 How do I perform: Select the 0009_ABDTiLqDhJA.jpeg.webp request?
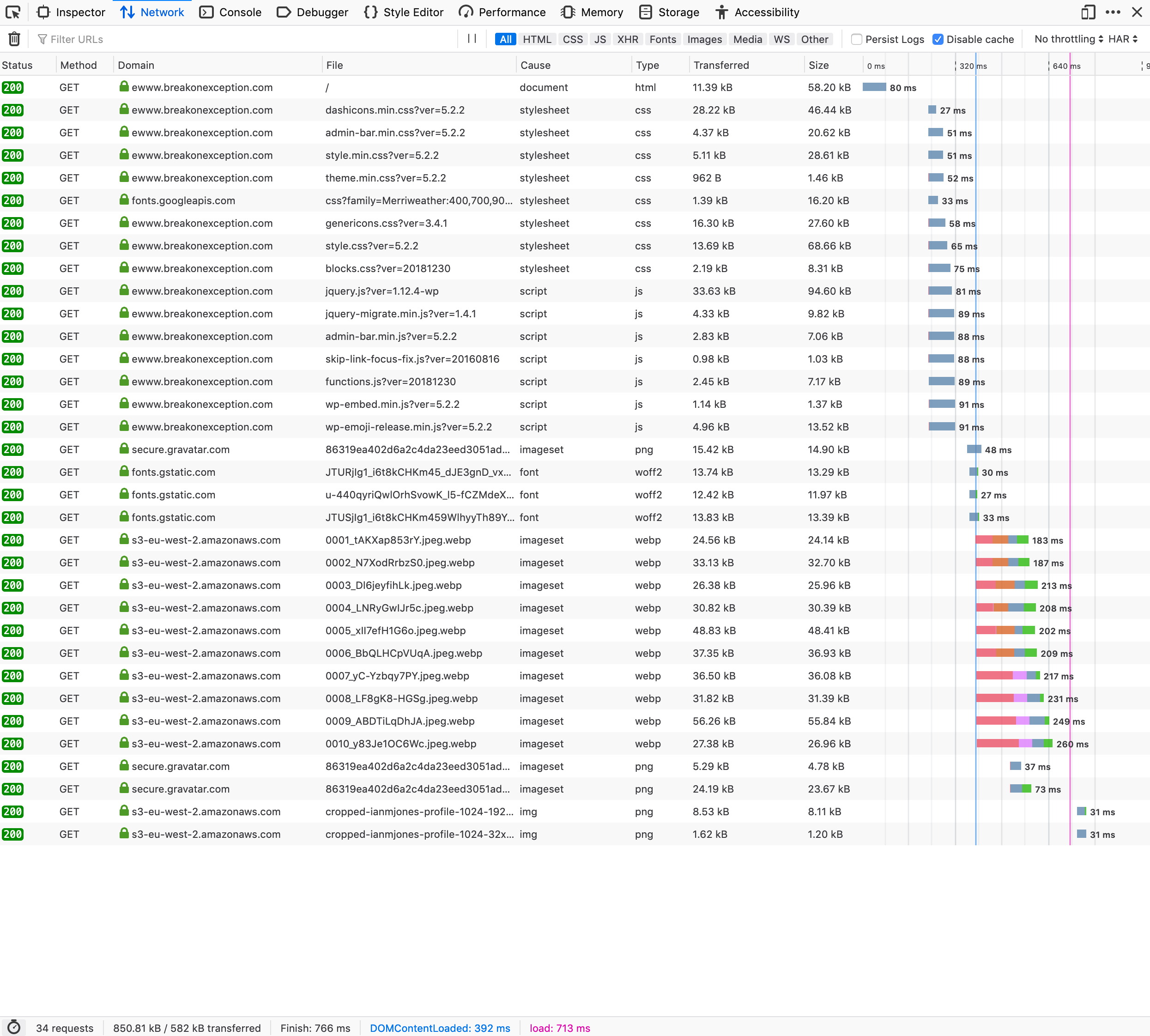[x=575, y=721]
